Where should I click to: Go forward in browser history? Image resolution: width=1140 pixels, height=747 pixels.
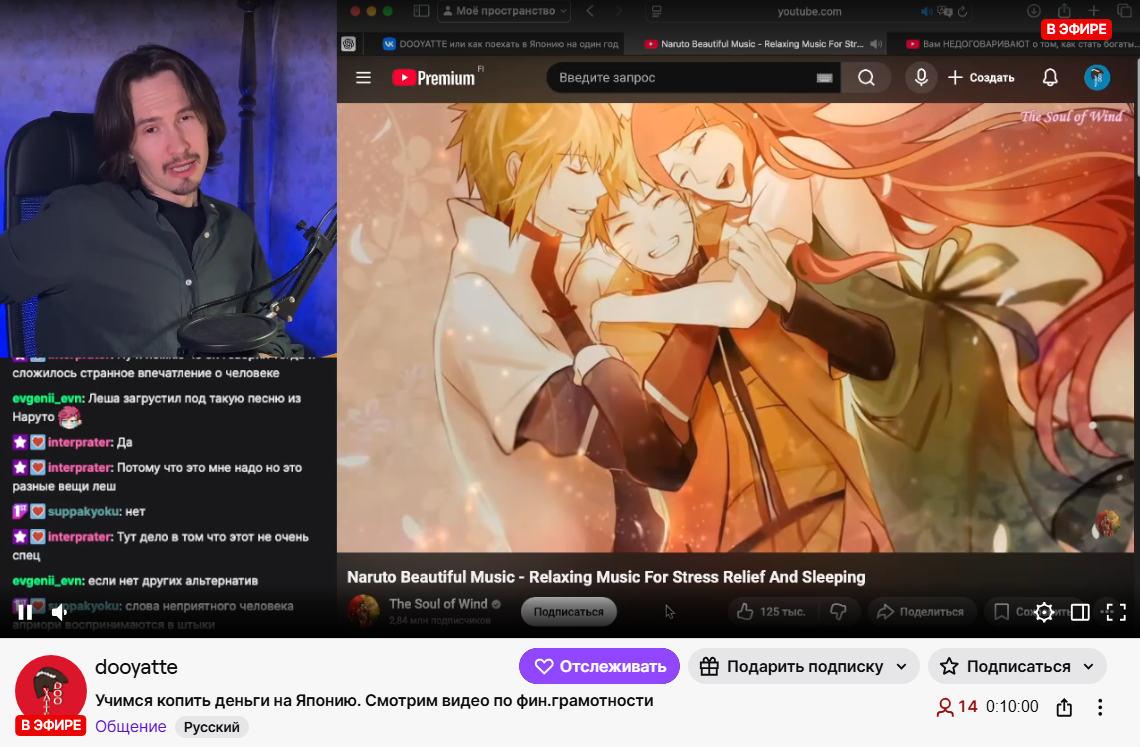tap(619, 11)
